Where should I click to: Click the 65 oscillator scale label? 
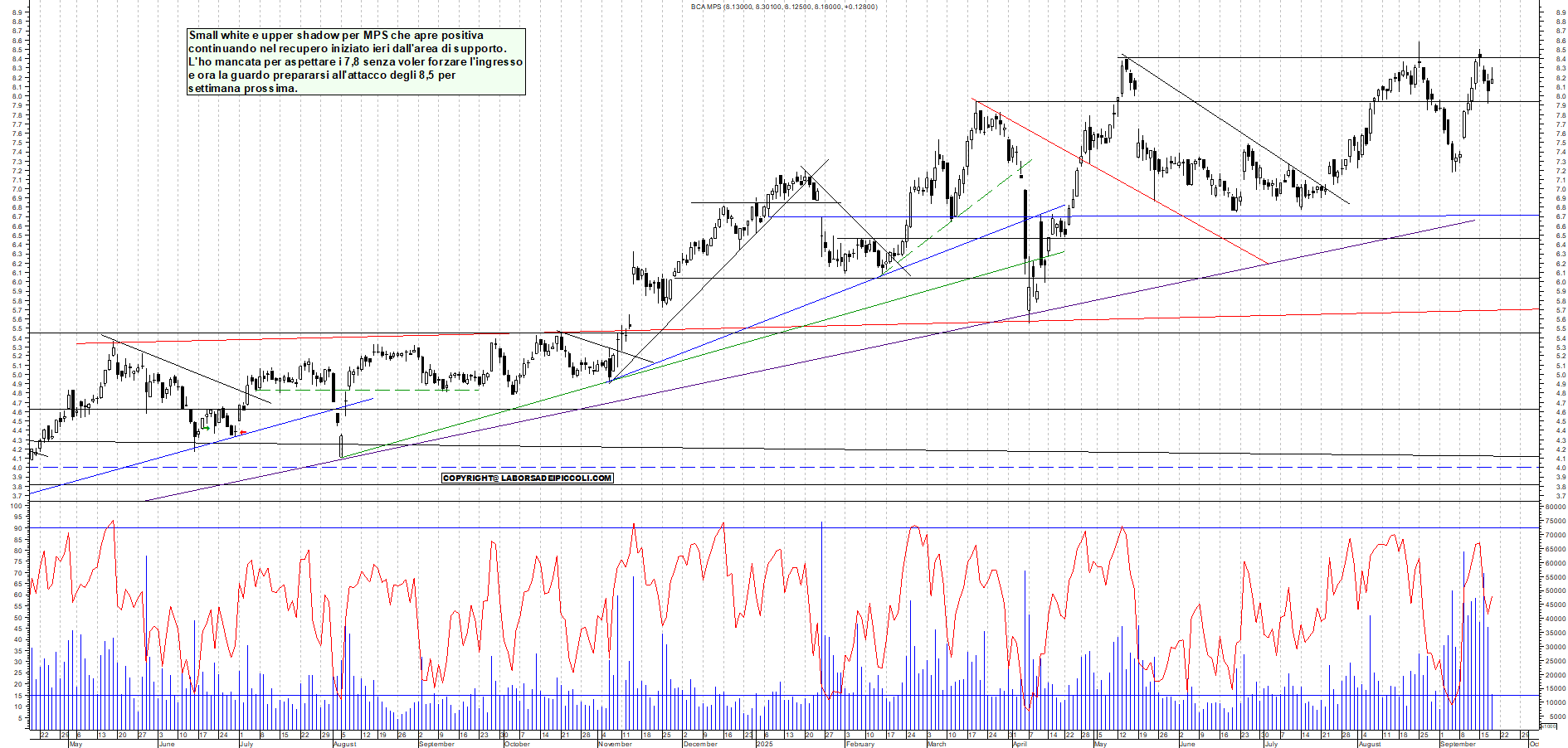click(x=17, y=584)
